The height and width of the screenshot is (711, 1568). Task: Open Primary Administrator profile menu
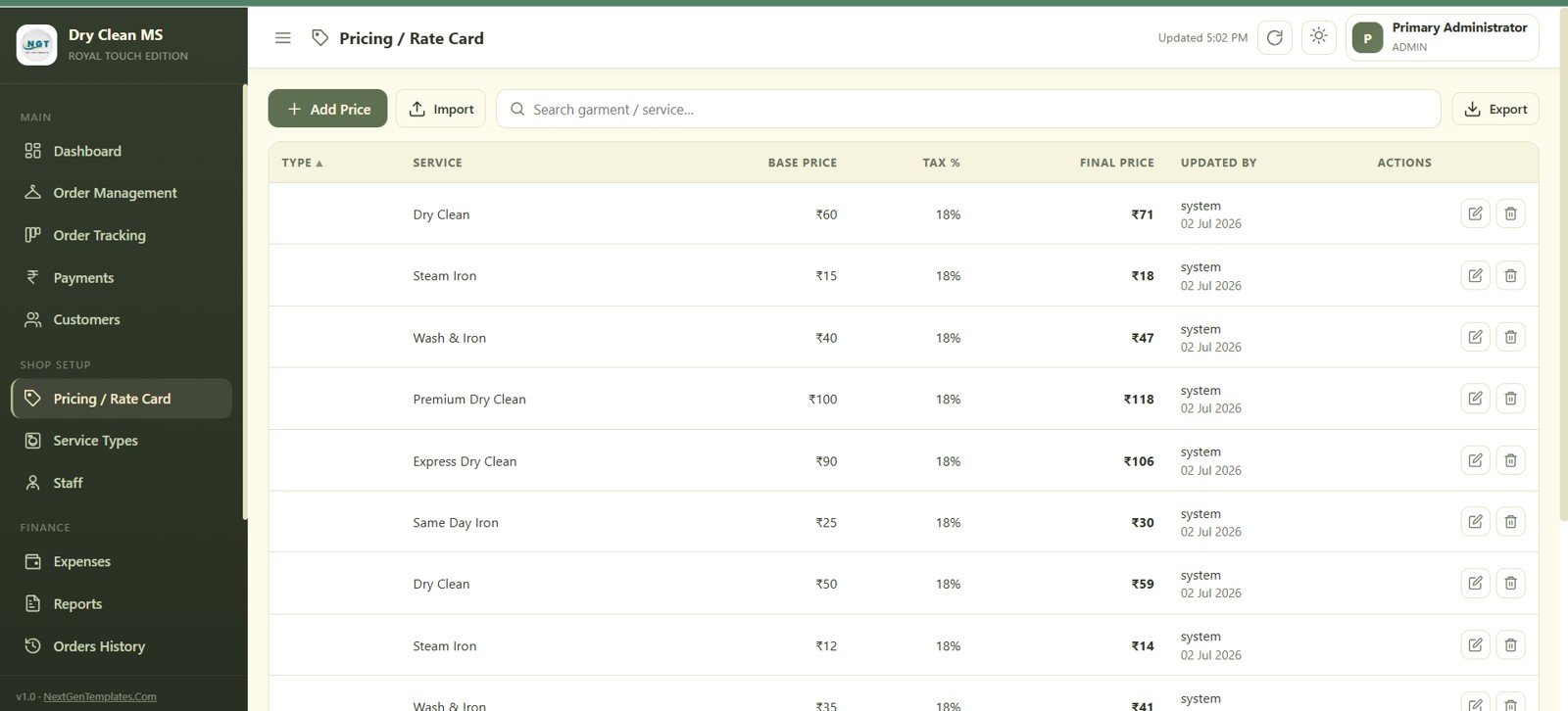click(1442, 38)
